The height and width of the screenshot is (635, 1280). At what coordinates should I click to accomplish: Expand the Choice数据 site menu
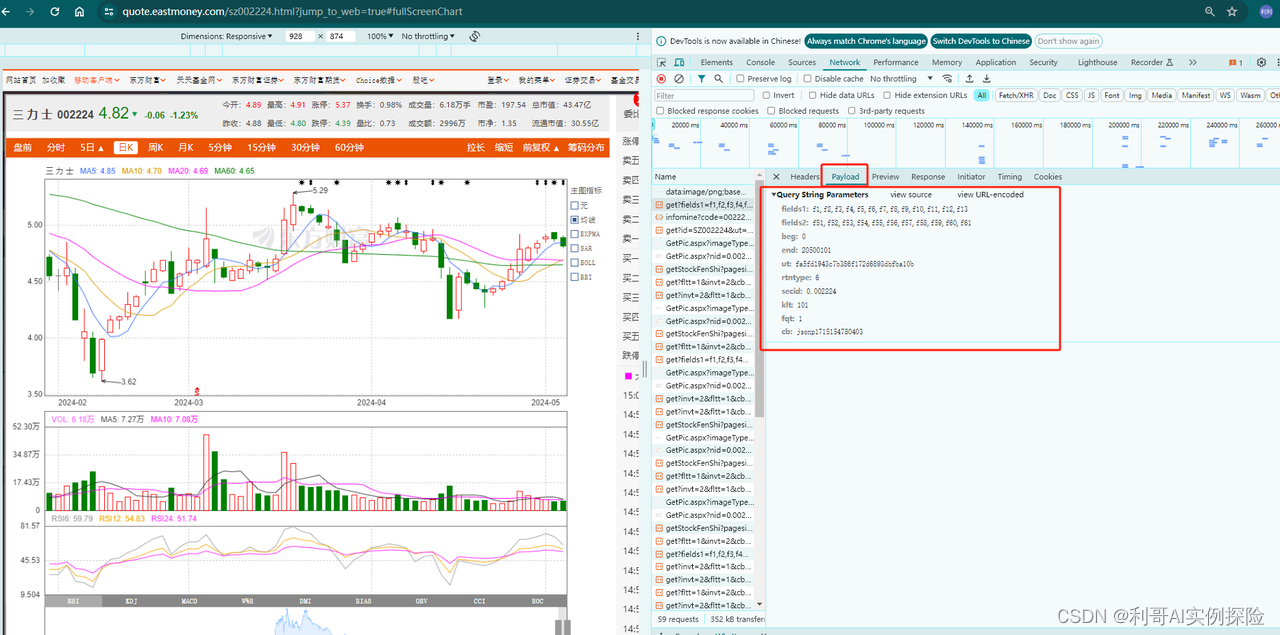379,79
